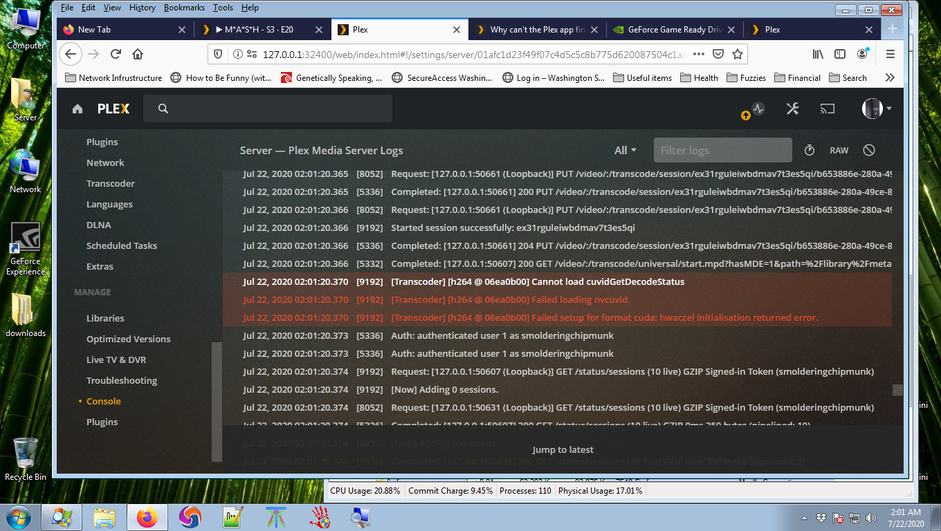The image size is (941, 531).
Task: Click tracking protection shield icon
Action: (x=218, y=54)
